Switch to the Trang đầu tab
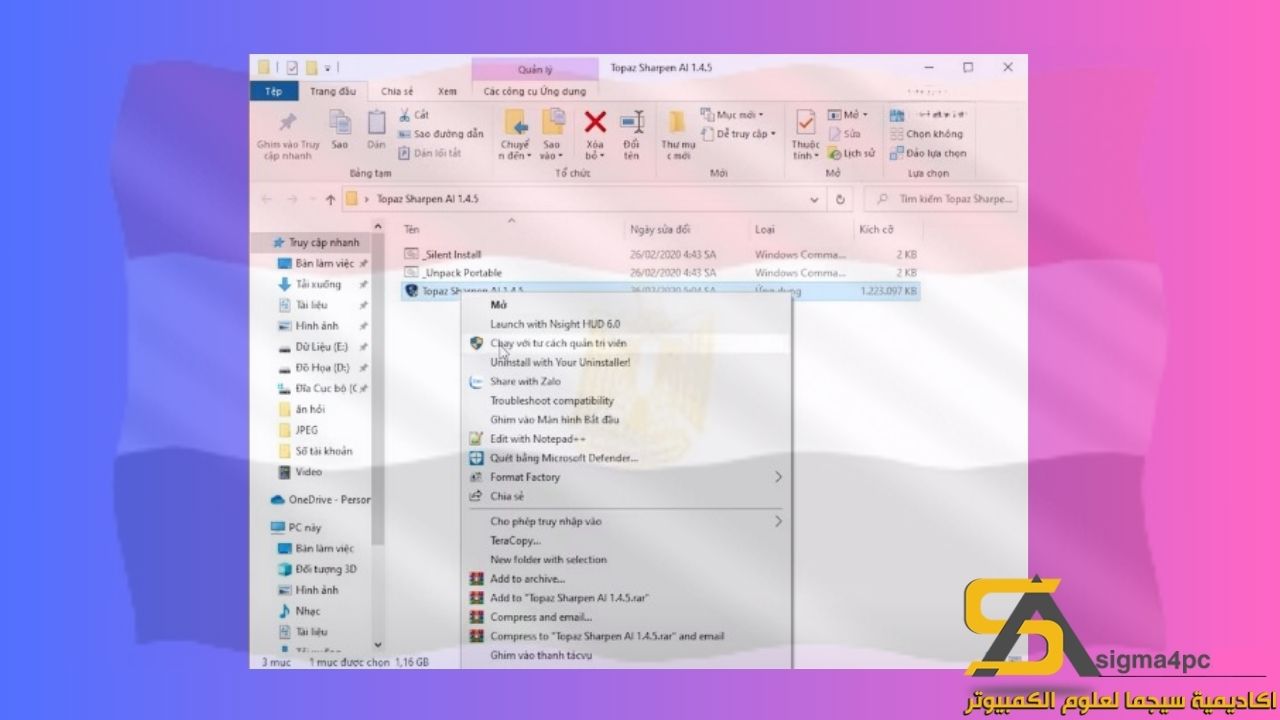The image size is (1280, 720). [x=333, y=91]
